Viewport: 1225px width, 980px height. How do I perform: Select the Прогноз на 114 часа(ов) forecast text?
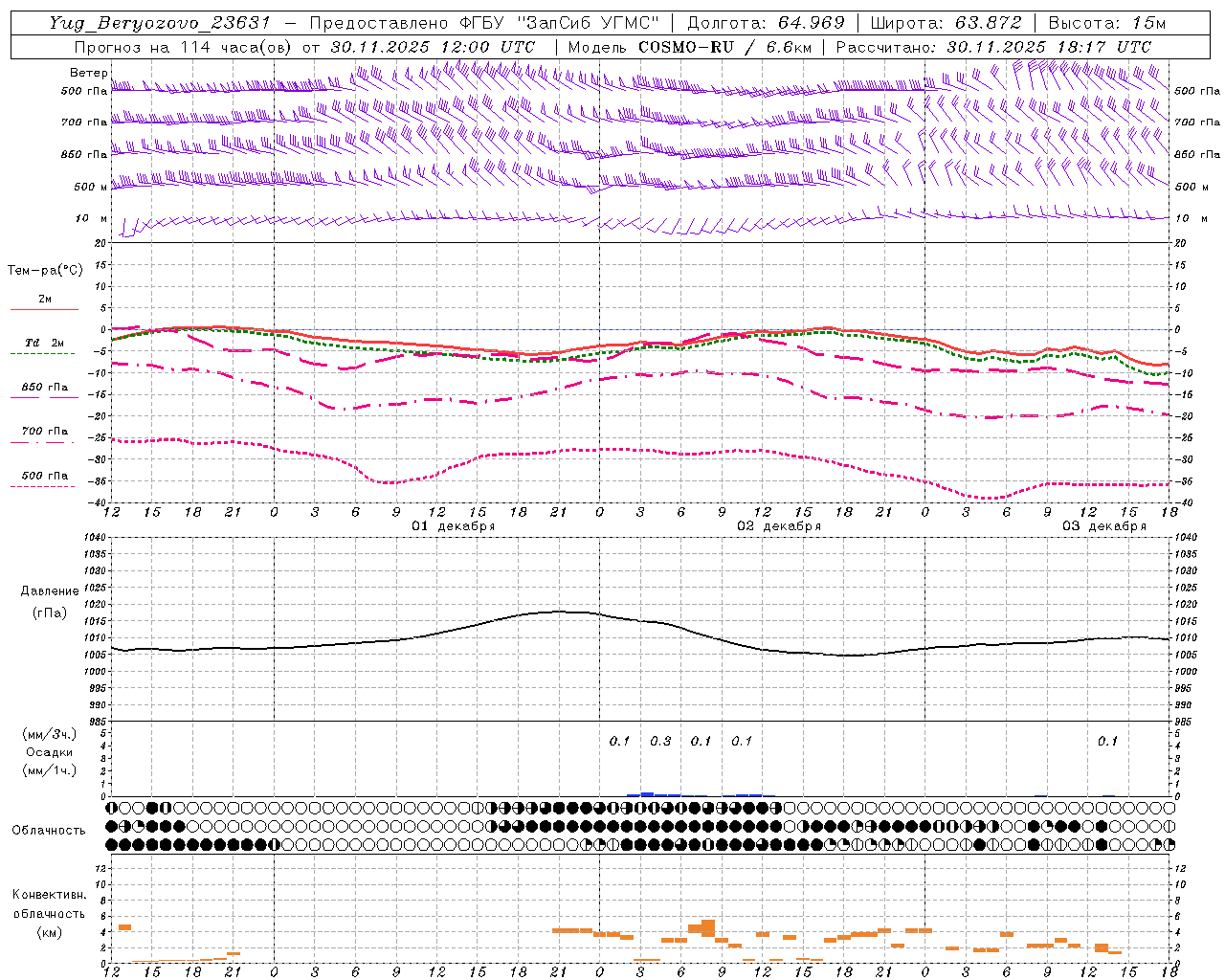(184, 47)
